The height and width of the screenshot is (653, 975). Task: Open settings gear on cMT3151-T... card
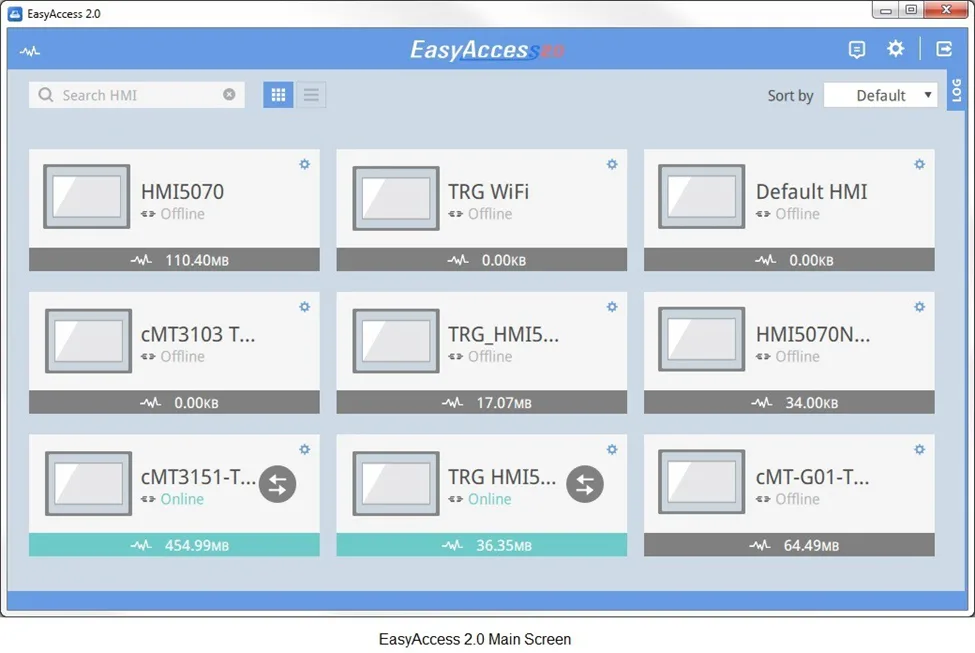305,449
